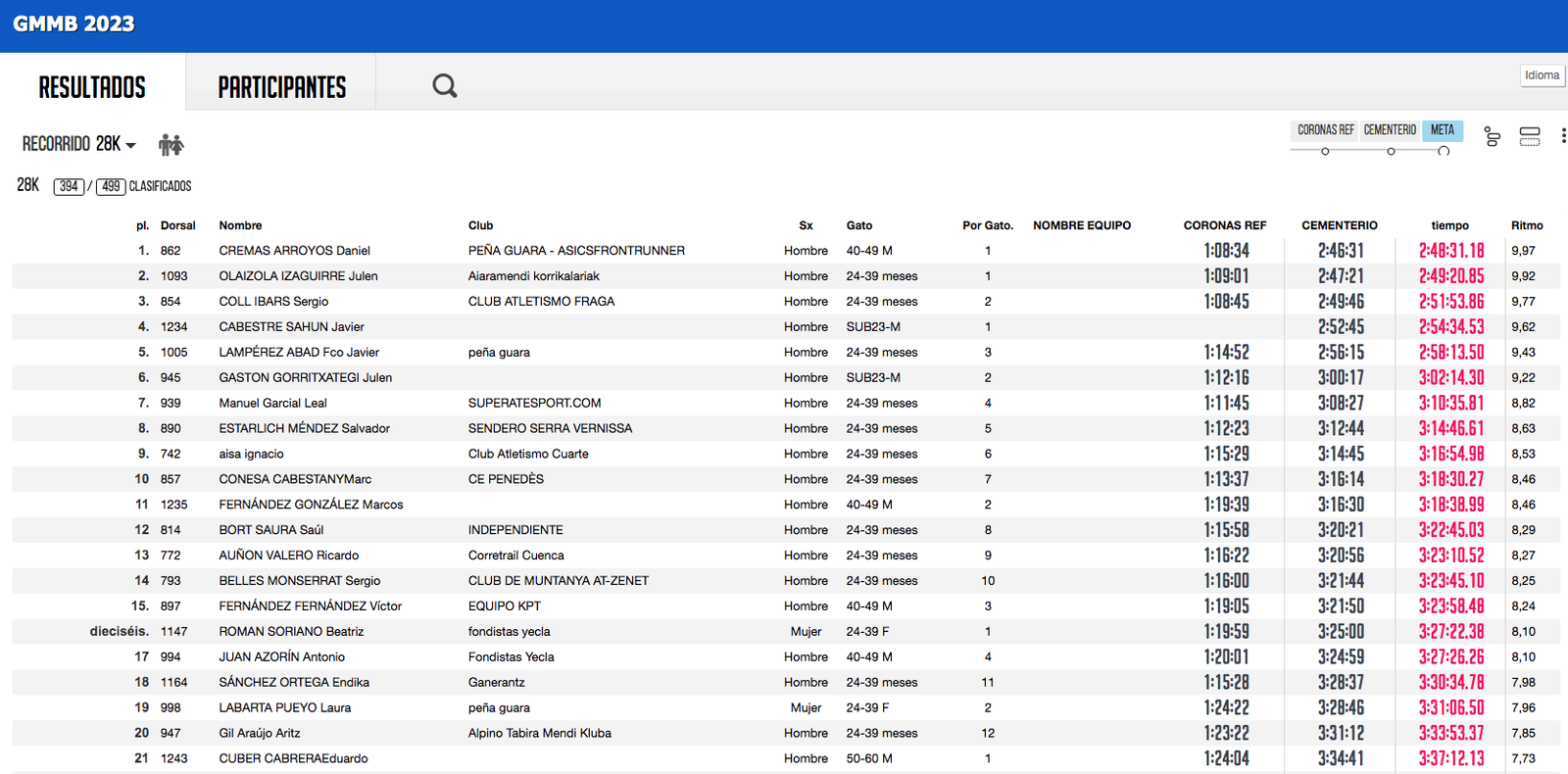Click the male/female gender filter icon
Screen dimensions: 1568x774
(171, 145)
